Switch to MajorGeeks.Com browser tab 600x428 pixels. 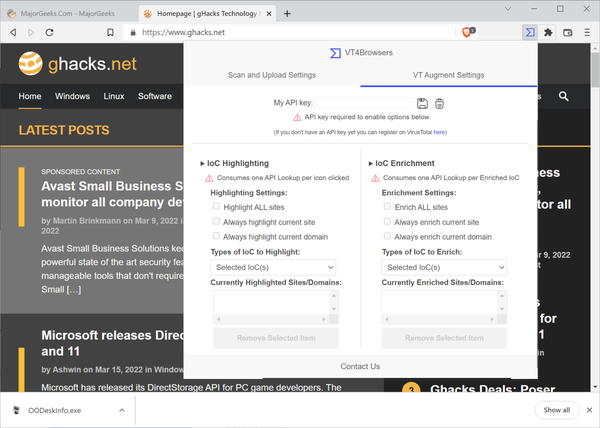click(x=67, y=14)
